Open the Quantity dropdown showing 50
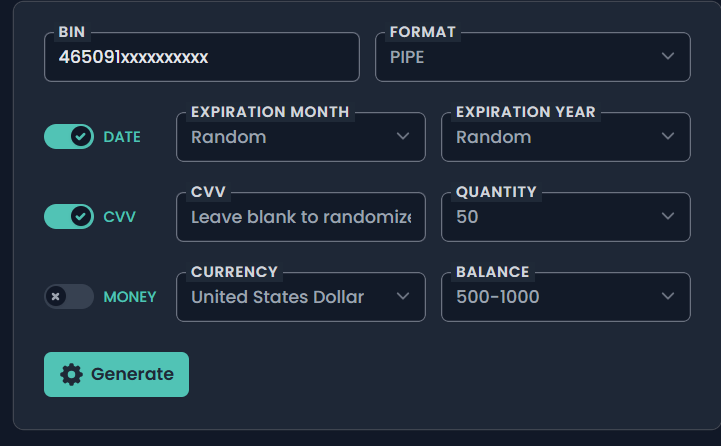Screen dimensions: 721x446 565,217
